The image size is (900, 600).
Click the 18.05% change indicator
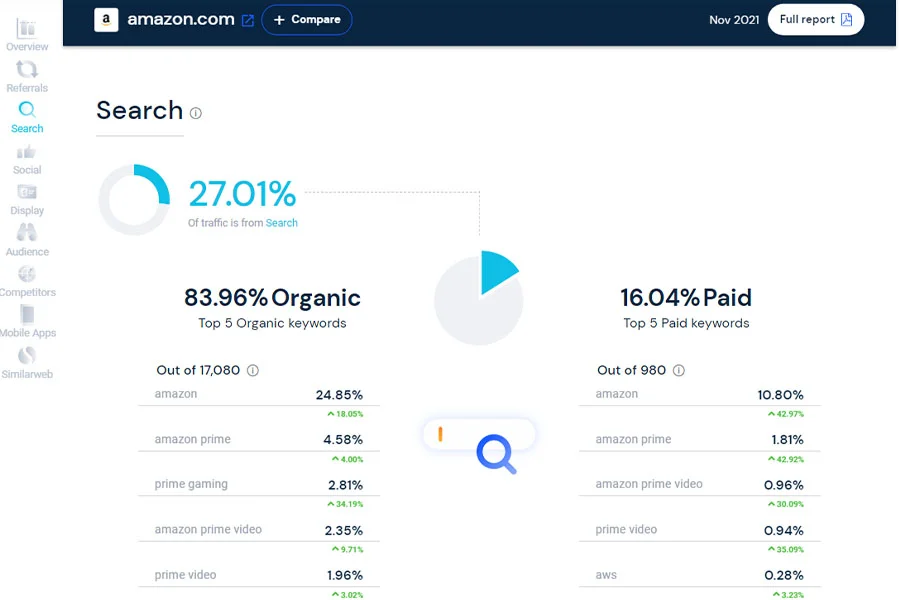point(345,414)
